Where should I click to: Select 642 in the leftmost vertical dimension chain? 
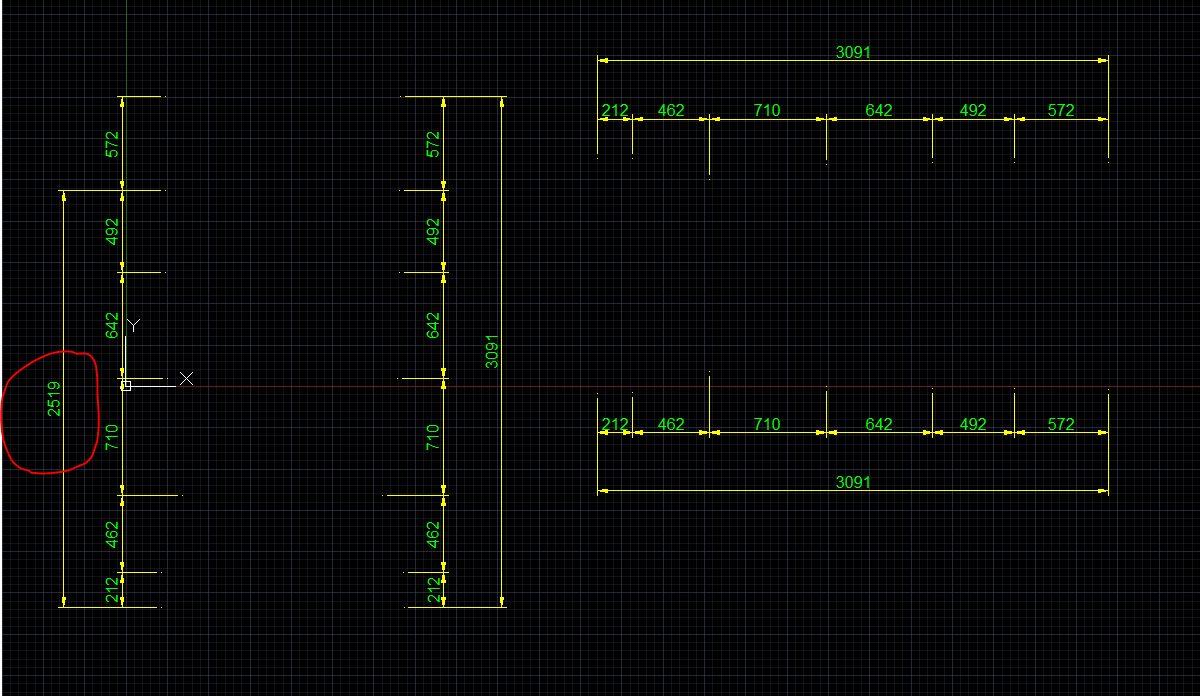pyautogui.click(x=112, y=325)
